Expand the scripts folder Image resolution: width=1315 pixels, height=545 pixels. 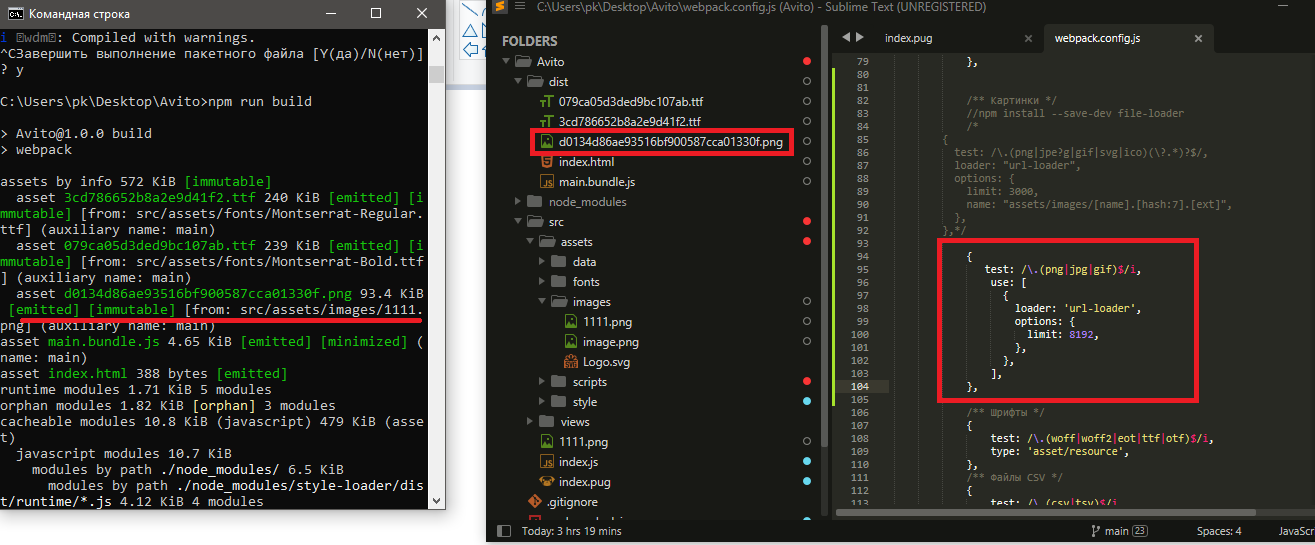[x=543, y=382]
